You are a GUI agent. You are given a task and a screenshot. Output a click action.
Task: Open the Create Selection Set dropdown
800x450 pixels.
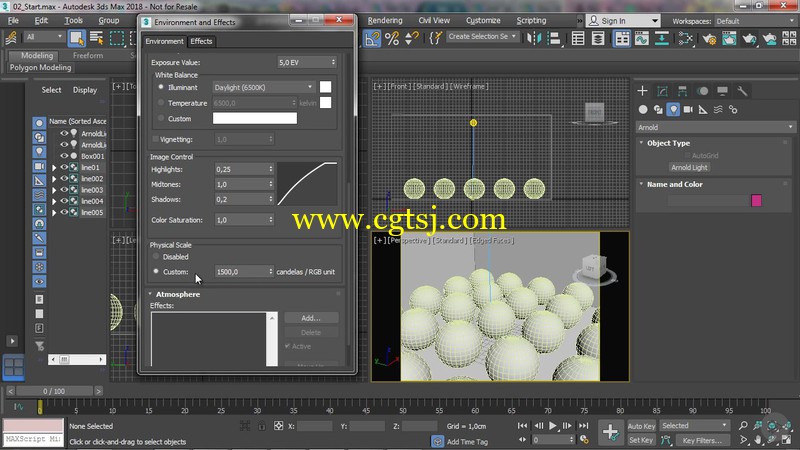[482, 36]
